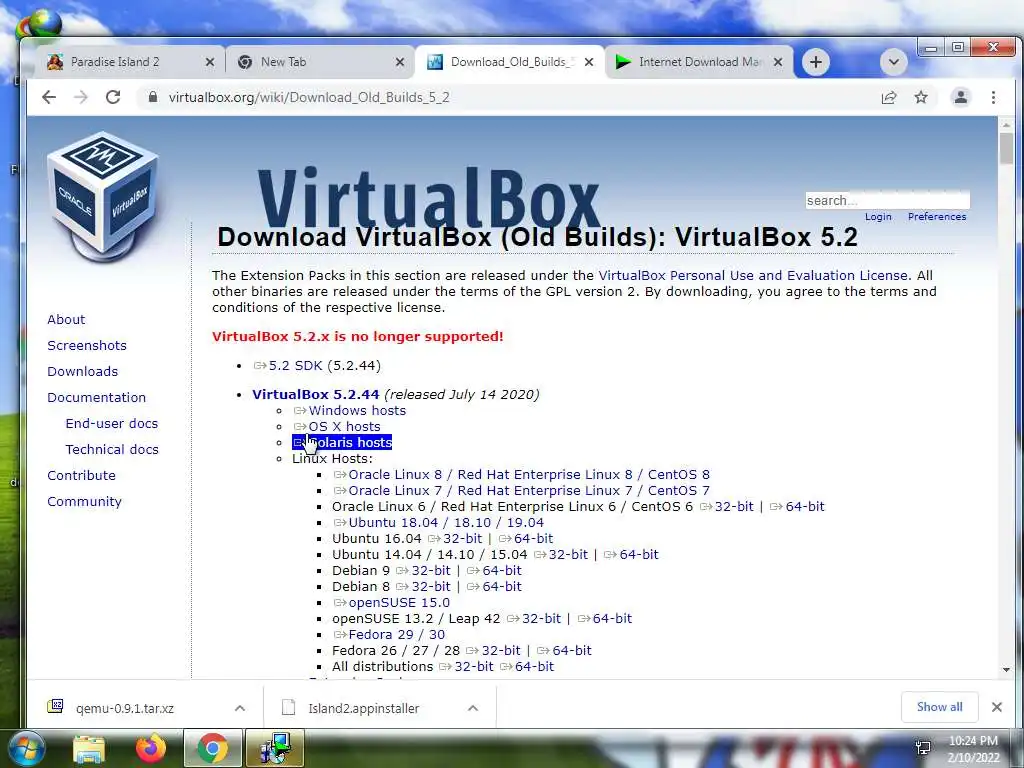Close the Download_Old_Builds tab
Viewport: 1024px width, 768px height.
click(x=589, y=62)
